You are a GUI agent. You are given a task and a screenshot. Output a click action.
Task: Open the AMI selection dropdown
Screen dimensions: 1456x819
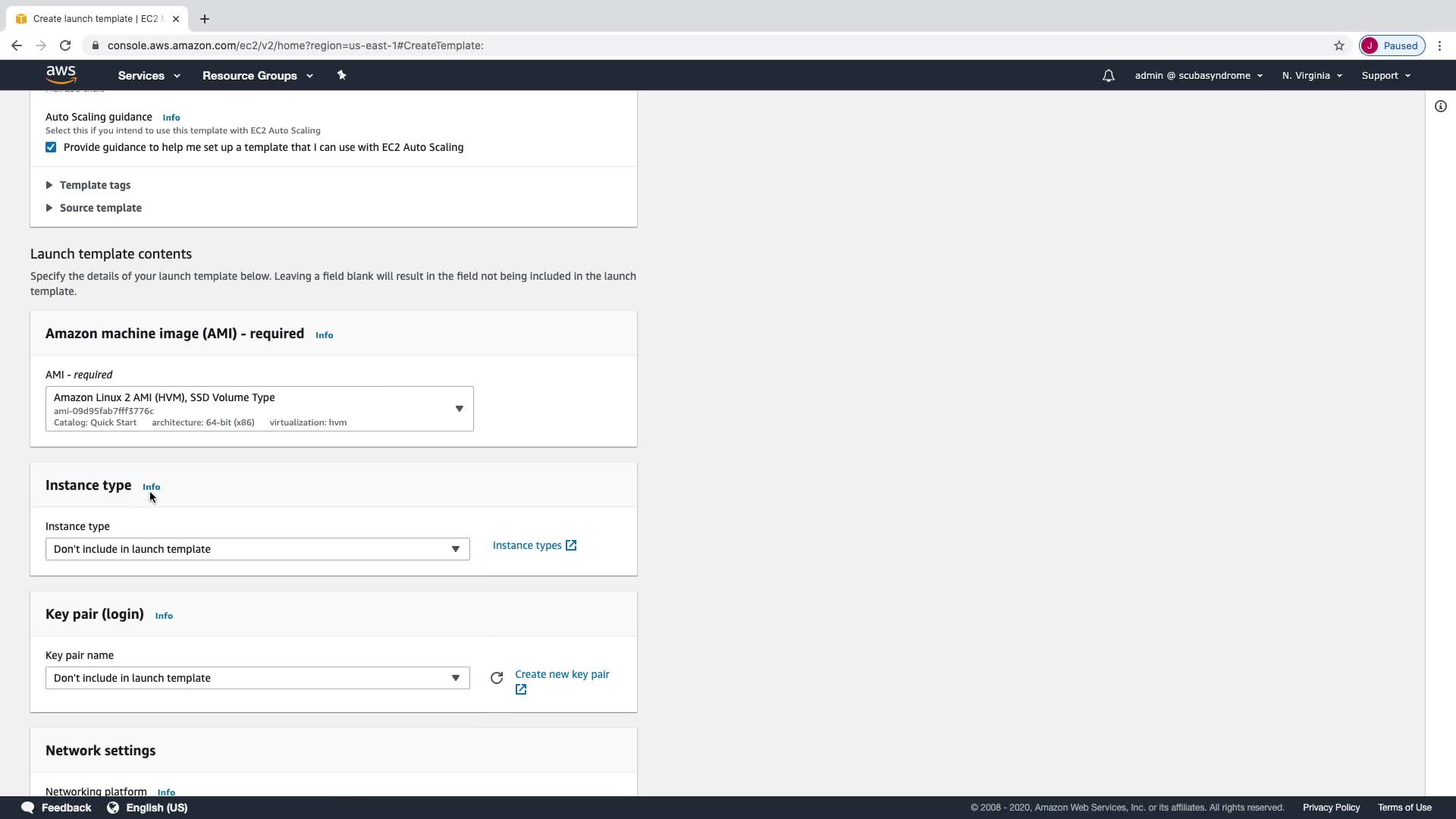pos(259,409)
